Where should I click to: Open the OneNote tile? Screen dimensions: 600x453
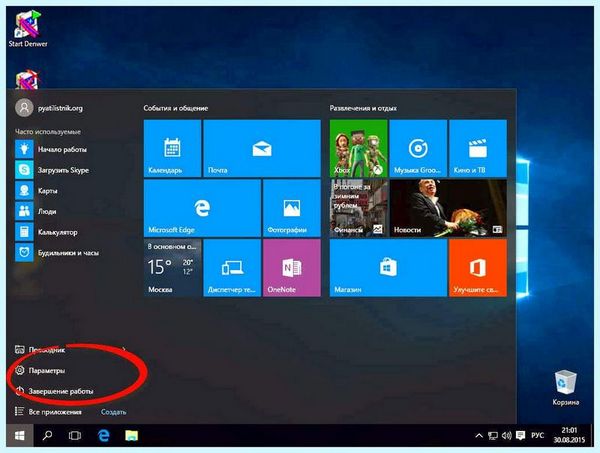(292, 268)
